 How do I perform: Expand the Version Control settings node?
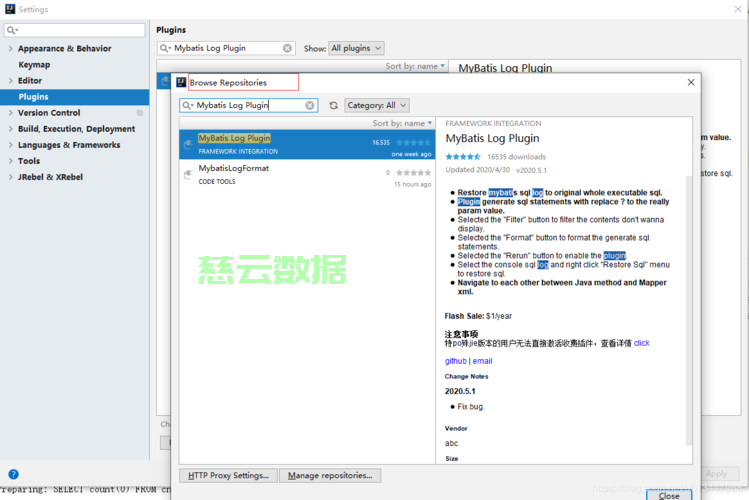point(11,113)
